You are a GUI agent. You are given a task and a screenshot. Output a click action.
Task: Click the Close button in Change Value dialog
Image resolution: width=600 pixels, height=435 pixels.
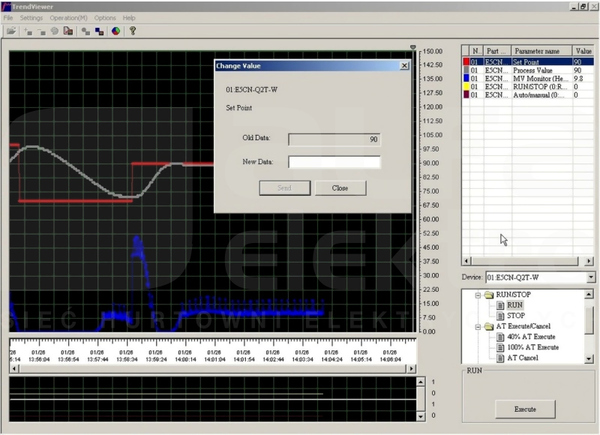[340, 188]
